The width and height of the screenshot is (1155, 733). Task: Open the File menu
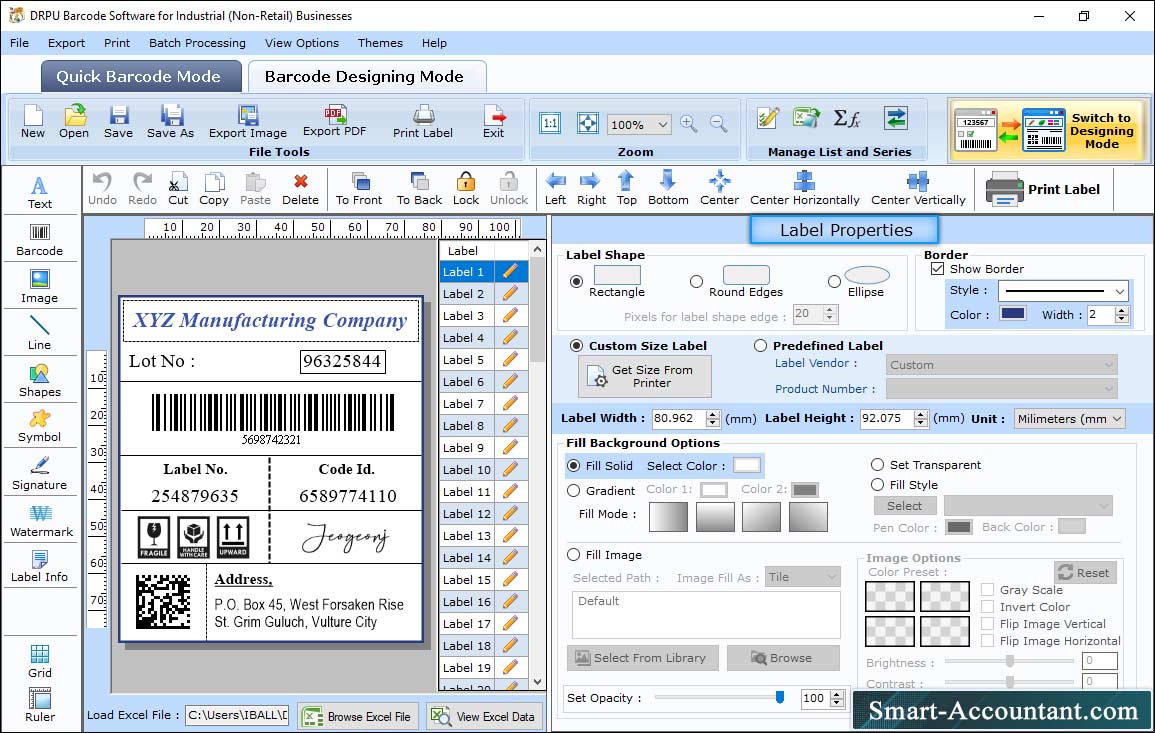click(x=19, y=43)
